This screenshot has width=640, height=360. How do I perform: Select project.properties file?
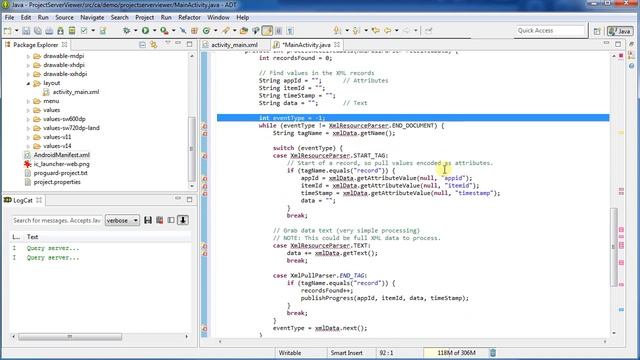57,182
